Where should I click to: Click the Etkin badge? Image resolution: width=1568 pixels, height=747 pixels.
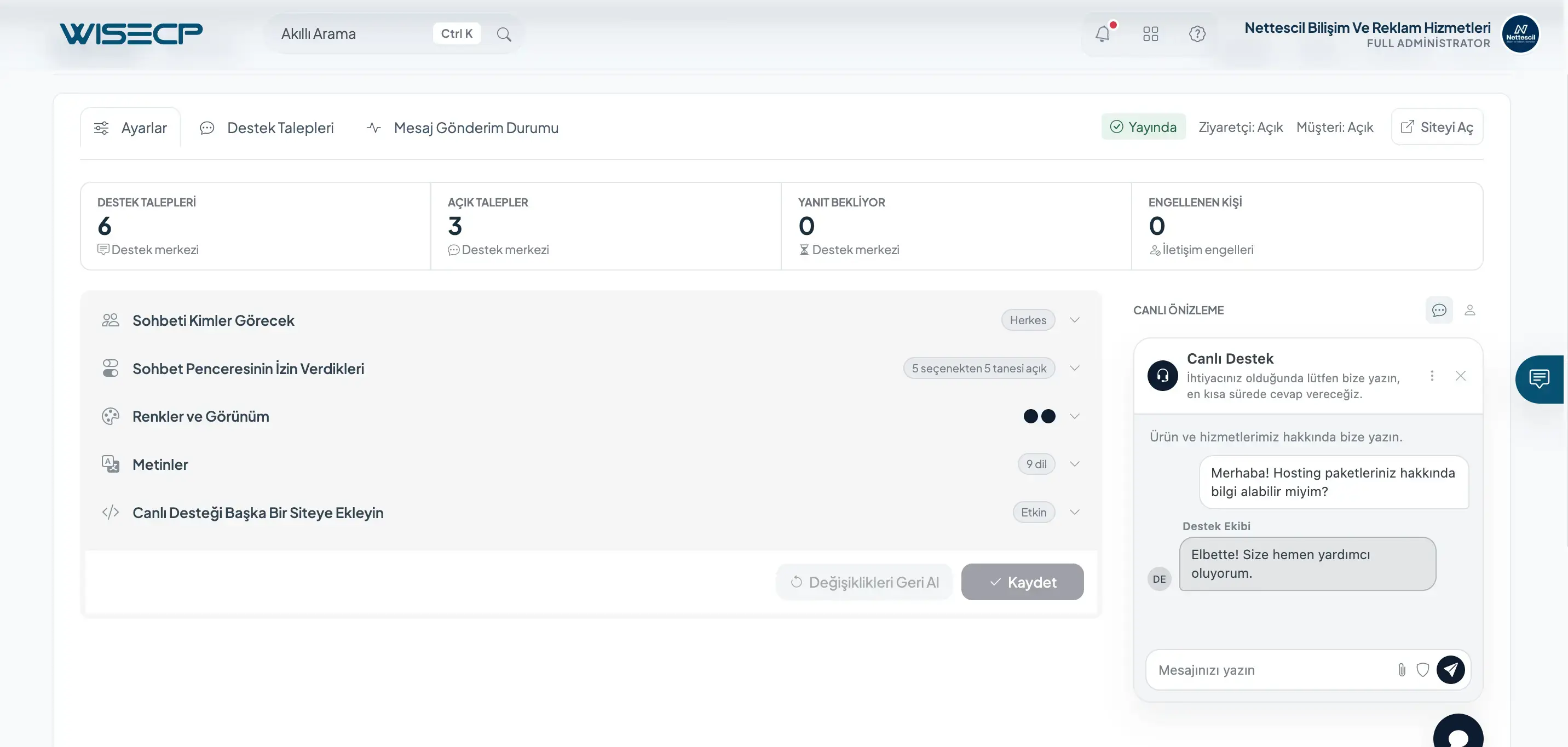[1034, 513]
